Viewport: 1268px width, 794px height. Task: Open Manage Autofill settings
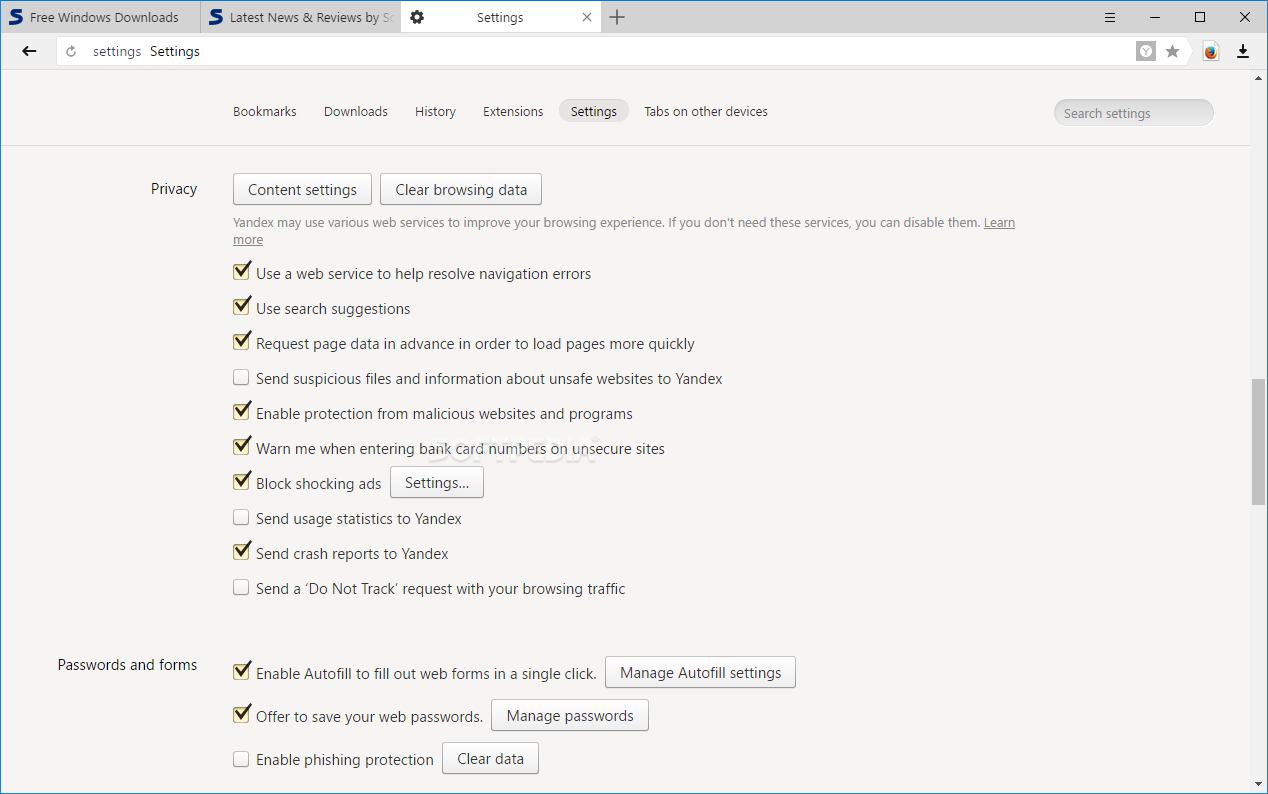(x=701, y=673)
